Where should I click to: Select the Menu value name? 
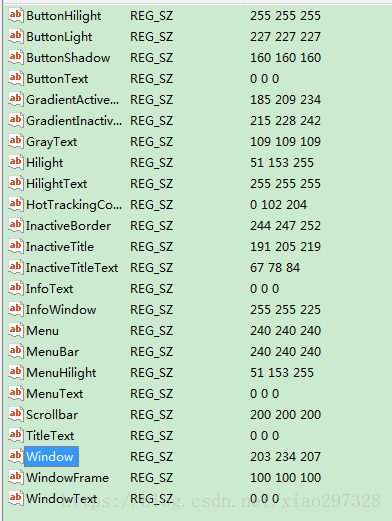(x=42, y=331)
